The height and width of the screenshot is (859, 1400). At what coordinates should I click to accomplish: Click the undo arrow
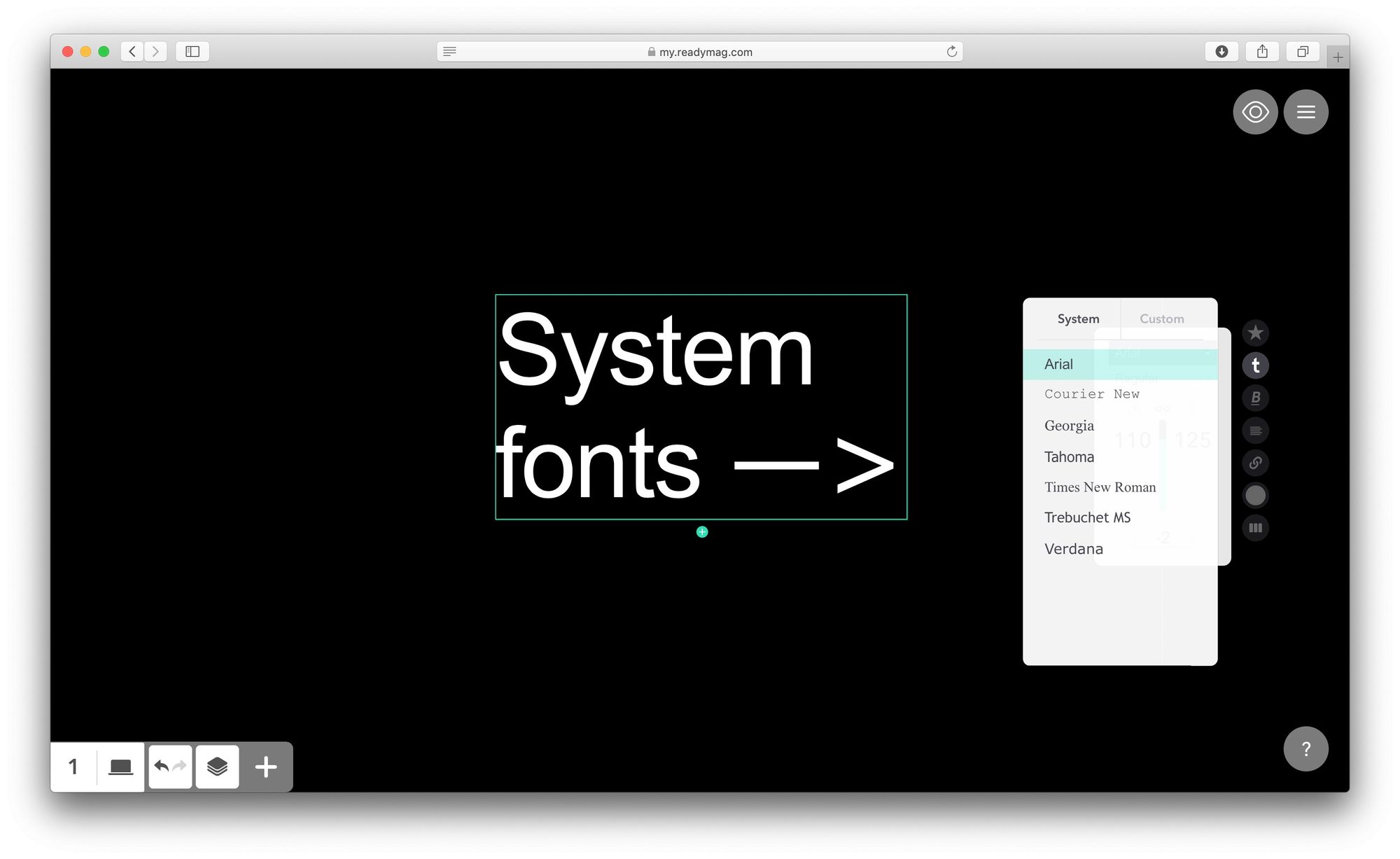[161, 766]
